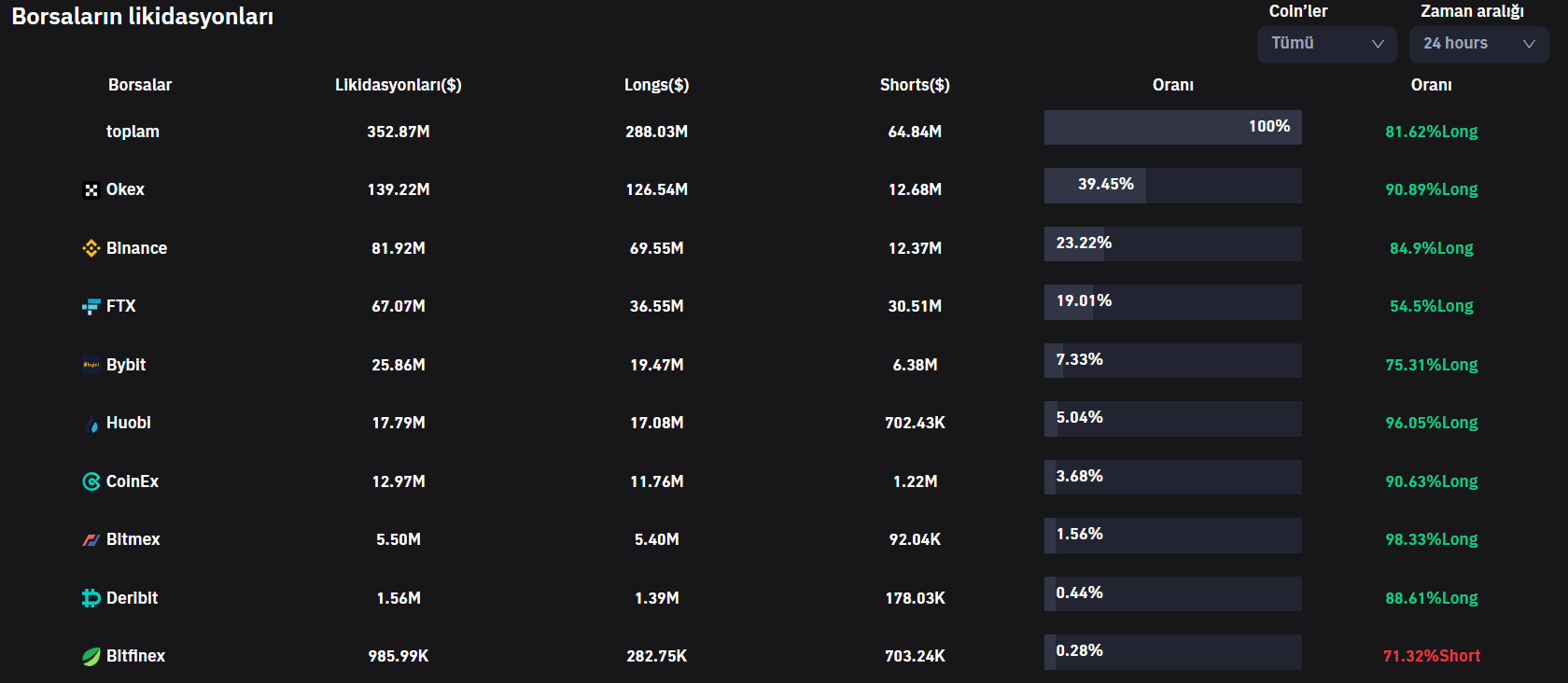Click the Bitfinex leaf logo icon
This screenshot has height=683, width=1568.
tap(91, 656)
